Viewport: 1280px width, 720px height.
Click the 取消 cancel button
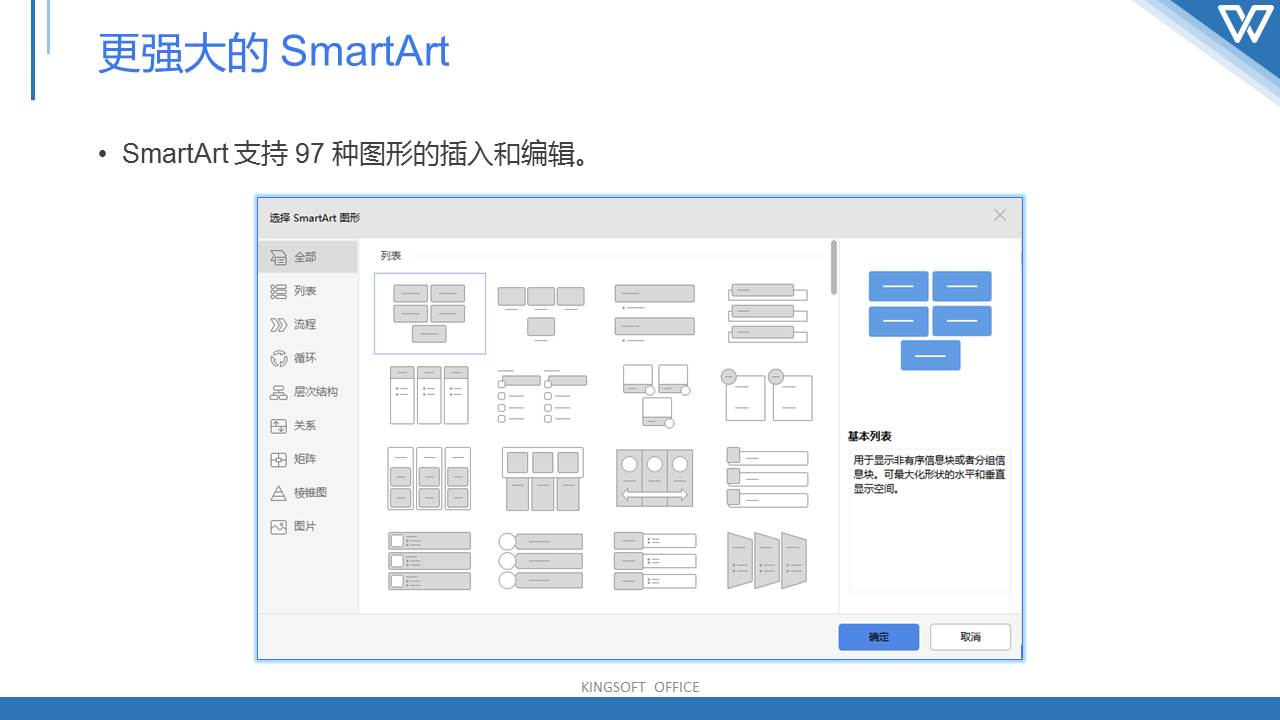970,637
